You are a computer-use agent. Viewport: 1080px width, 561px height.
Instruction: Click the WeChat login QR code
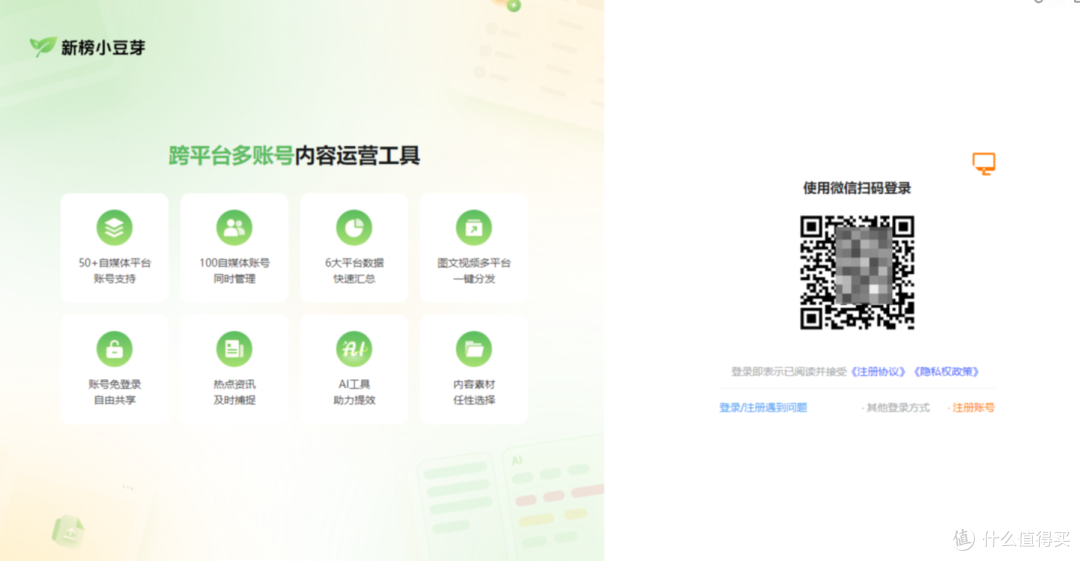pos(857,272)
